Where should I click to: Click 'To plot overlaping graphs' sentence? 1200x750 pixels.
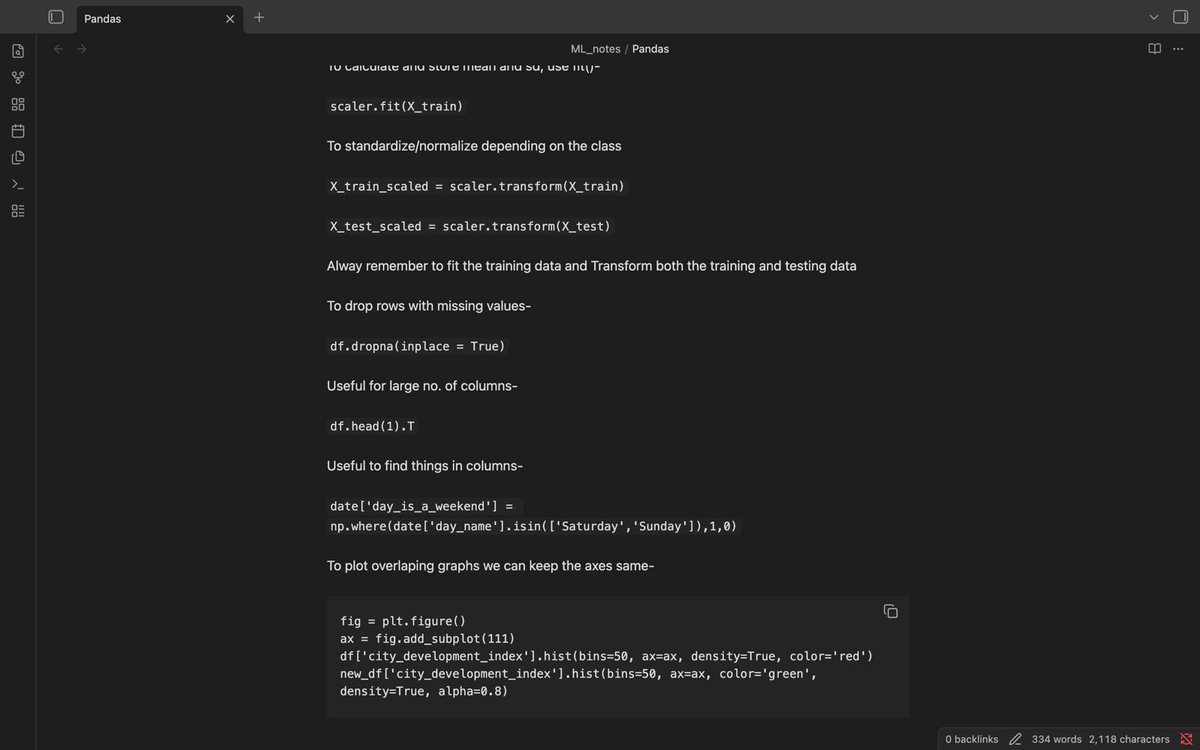(490, 566)
